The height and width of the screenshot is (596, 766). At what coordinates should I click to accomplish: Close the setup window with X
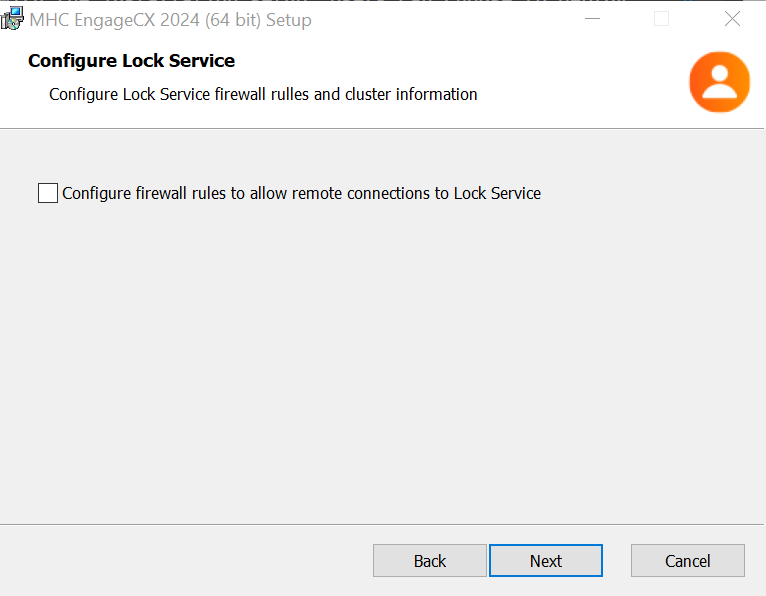[x=732, y=19]
